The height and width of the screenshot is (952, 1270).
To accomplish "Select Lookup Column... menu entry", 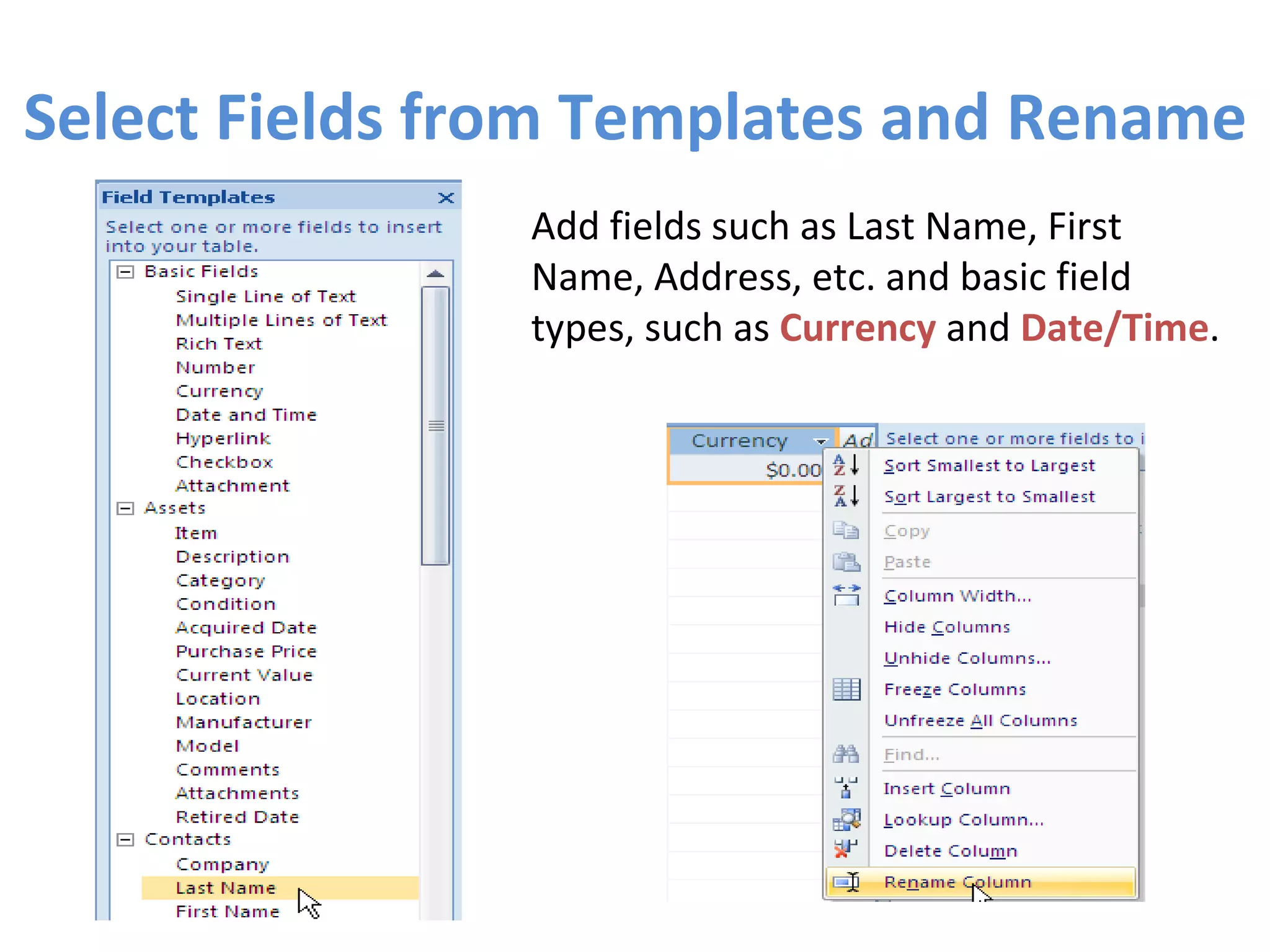I will (x=964, y=819).
